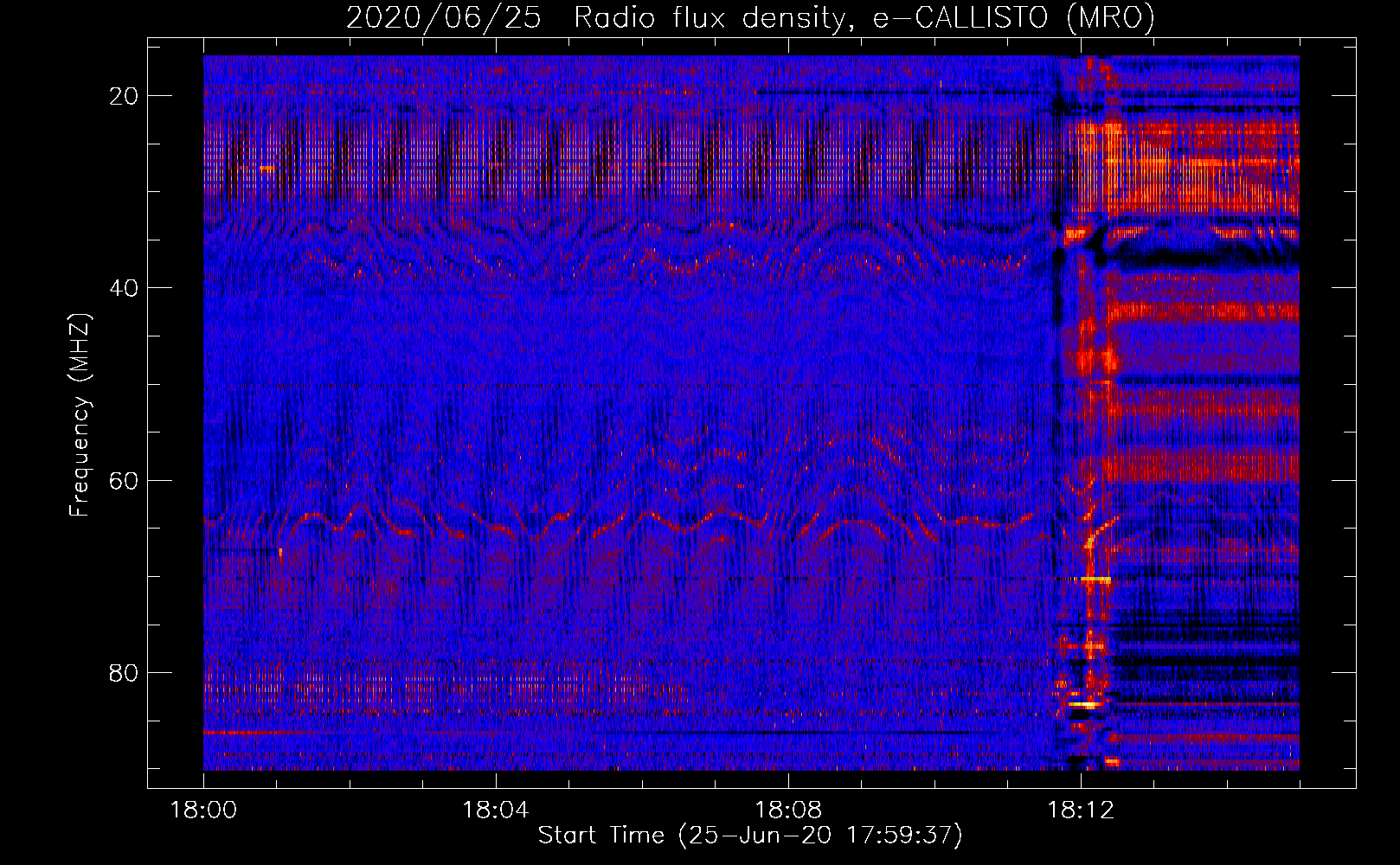This screenshot has height=865, width=1400.
Task: Click the "18:08" time tick label
Action: 788,811
